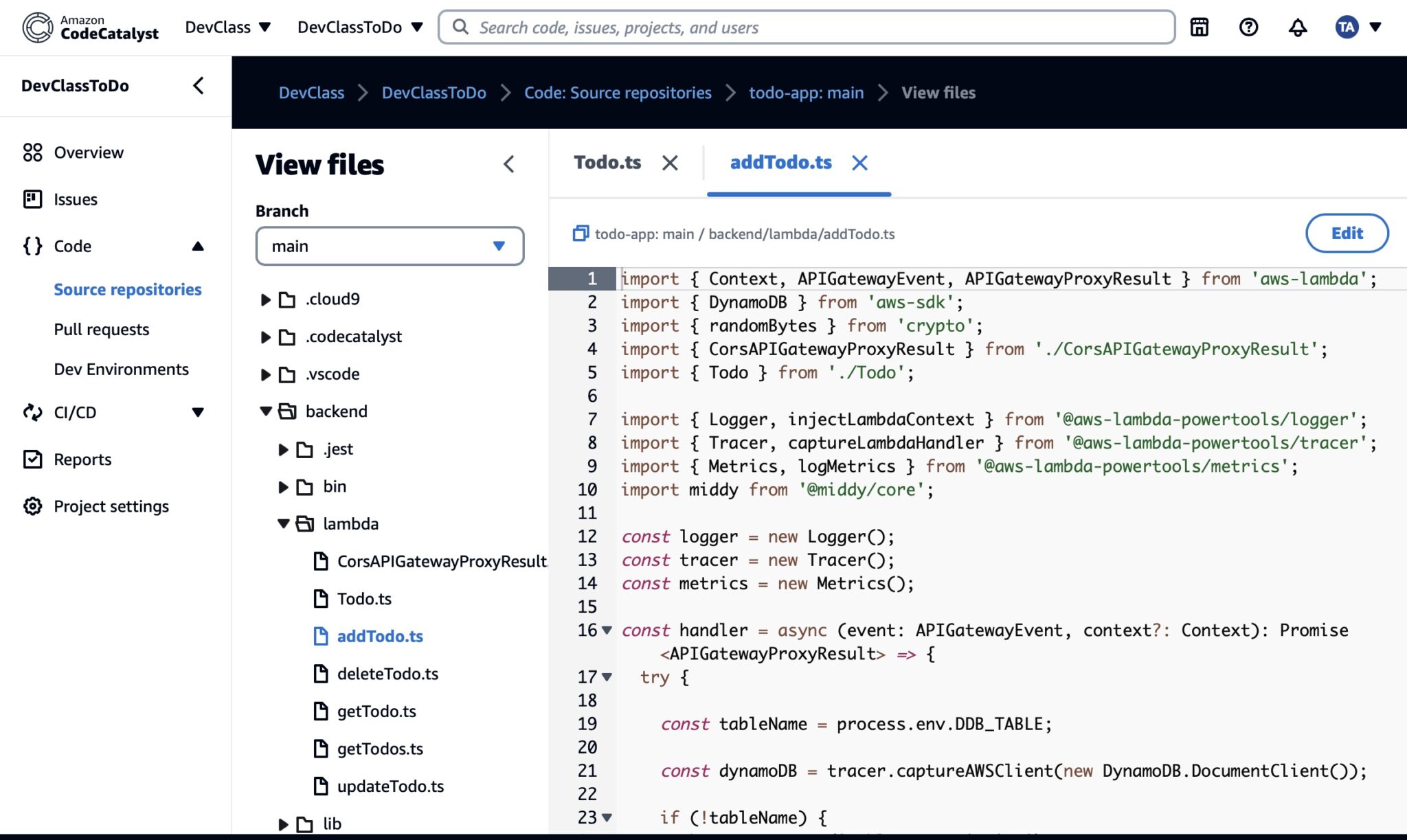Screen dimensions: 1407x840
Task: Go to todo-app: main breadcrumb link
Action: pyautogui.click(x=806, y=93)
